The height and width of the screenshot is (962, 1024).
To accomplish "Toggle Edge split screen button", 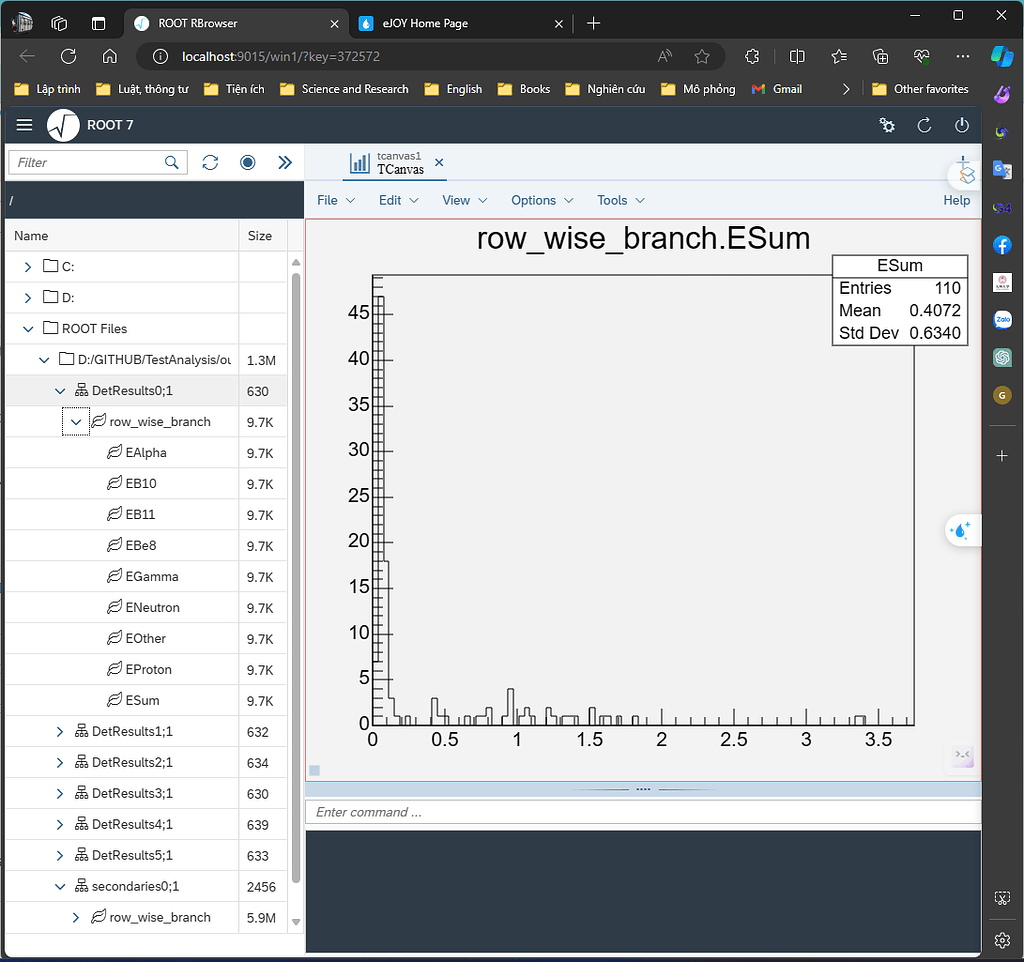I will click(797, 56).
